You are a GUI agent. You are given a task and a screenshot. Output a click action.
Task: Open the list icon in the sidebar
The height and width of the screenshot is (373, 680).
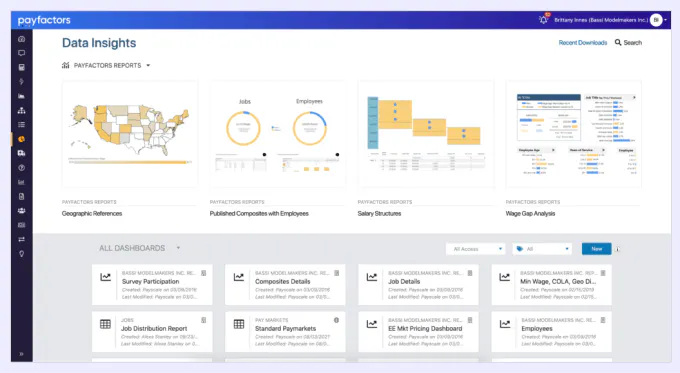tap(21, 125)
